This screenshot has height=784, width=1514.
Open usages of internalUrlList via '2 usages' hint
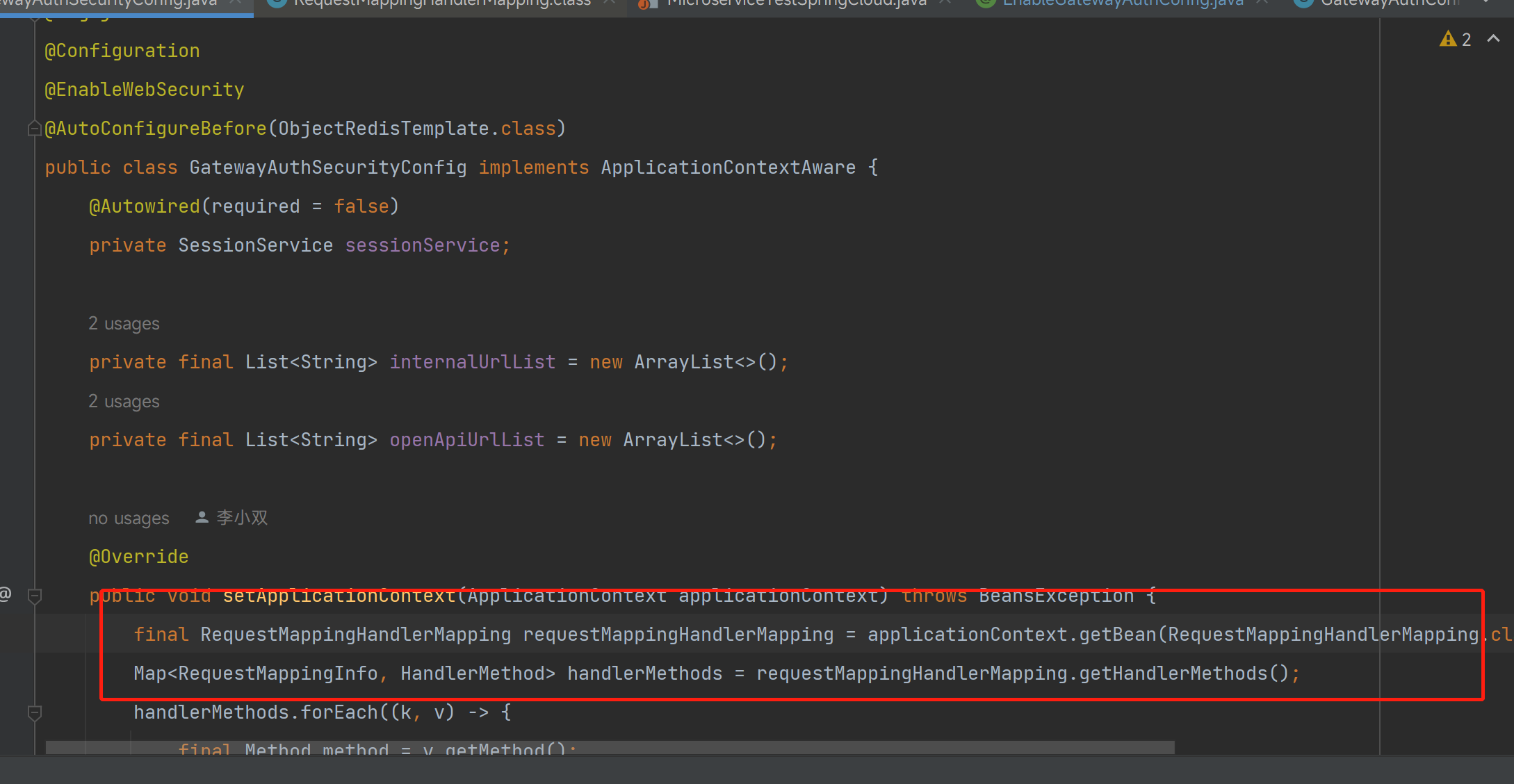pyautogui.click(x=124, y=322)
